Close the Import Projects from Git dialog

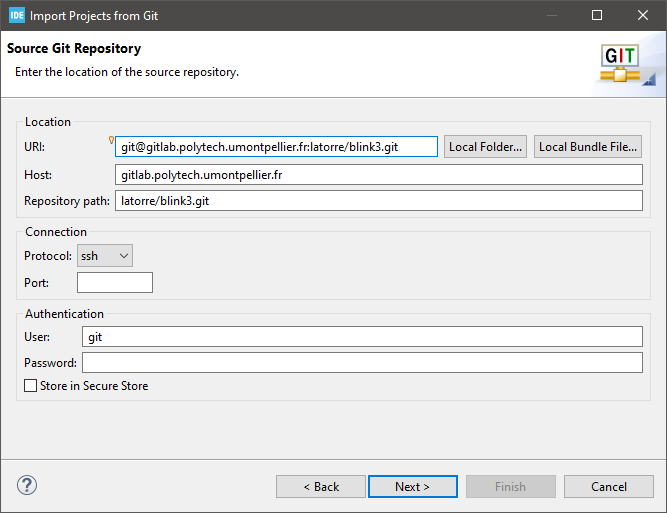pyautogui.click(x=643, y=15)
